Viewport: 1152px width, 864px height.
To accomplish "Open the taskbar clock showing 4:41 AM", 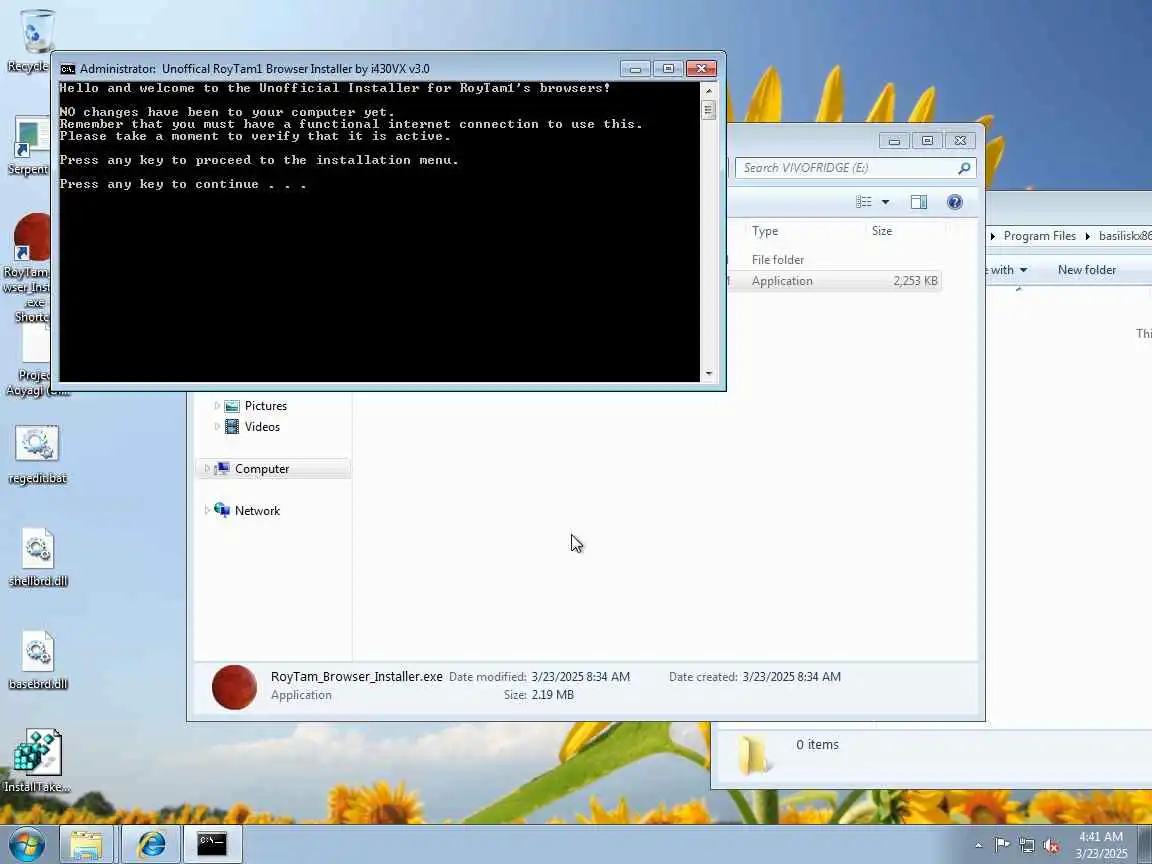I will (1101, 845).
